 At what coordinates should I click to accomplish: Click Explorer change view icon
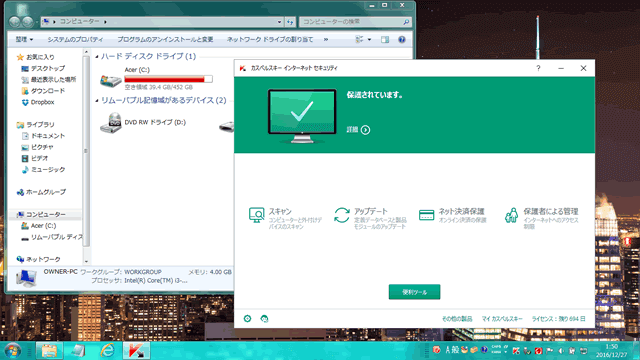[x=359, y=40]
